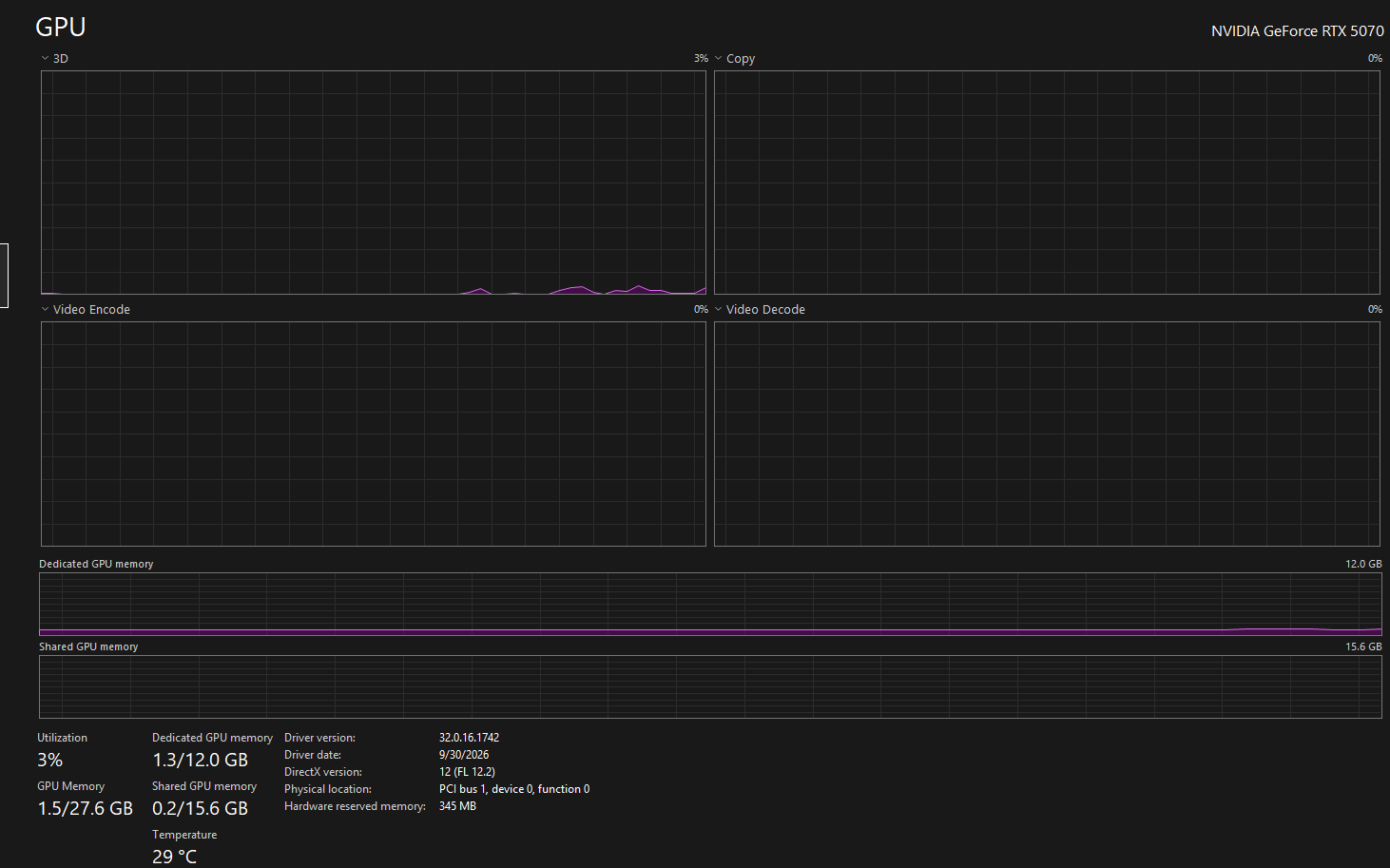This screenshot has width=1390, height=868.
Task: Click the 0% label above Video Encode graph
Action: pyautogui.click(x=701, y=309)
